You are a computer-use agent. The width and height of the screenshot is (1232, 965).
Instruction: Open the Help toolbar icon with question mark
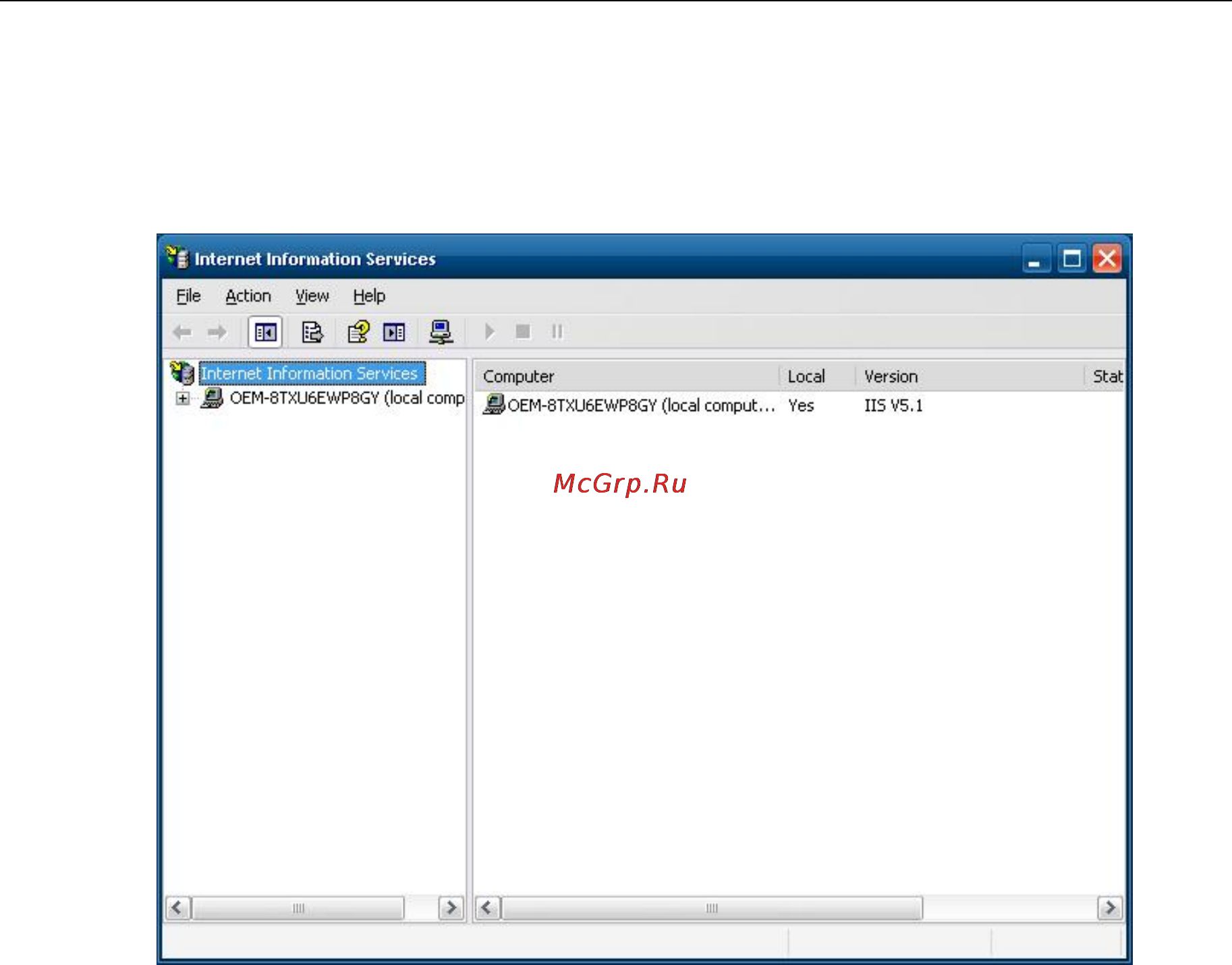358,332
